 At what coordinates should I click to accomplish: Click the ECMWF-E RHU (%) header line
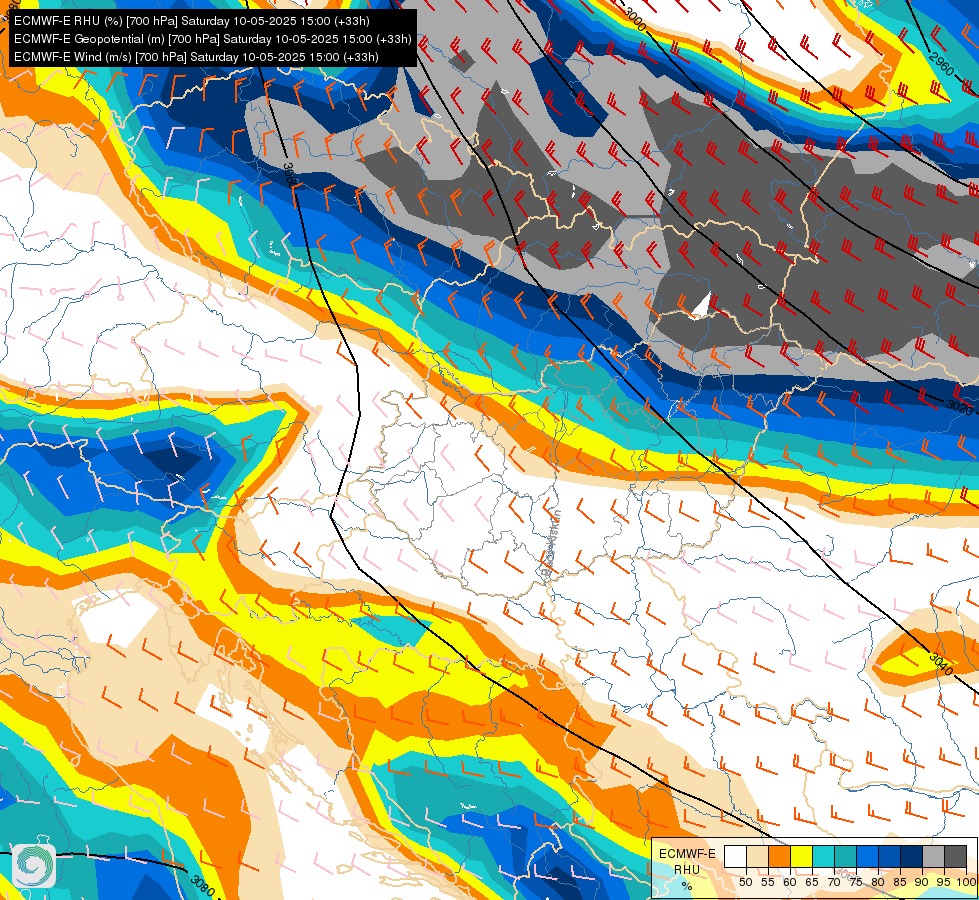pos(192,21)
